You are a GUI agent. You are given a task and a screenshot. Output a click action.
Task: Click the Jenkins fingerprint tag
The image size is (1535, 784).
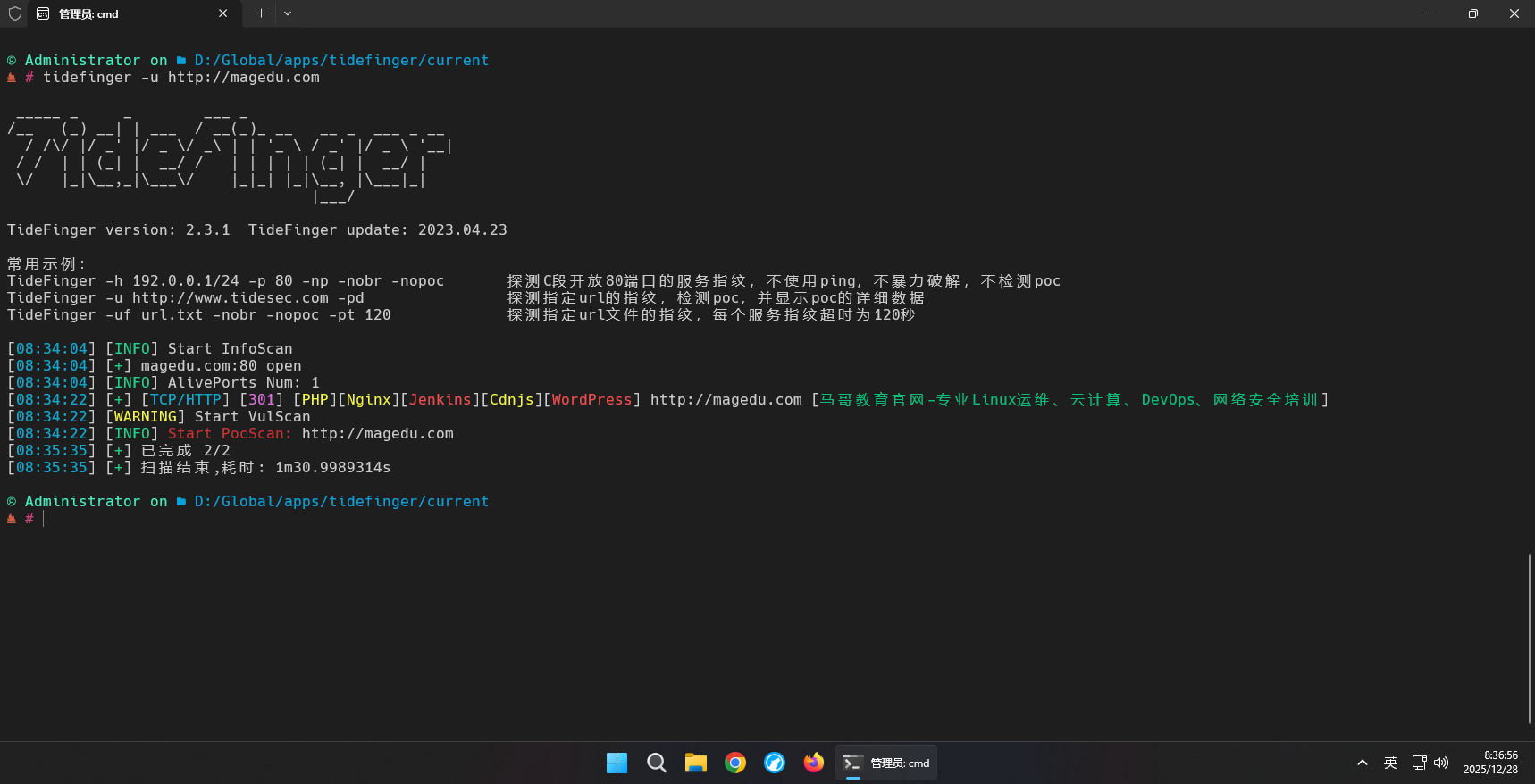(440, 400)
